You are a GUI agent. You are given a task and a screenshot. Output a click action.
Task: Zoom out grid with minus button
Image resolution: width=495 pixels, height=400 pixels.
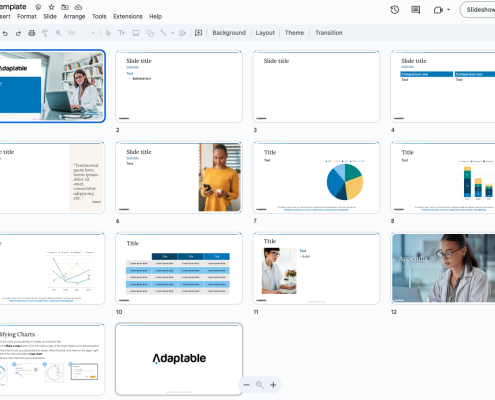[246, 385]
